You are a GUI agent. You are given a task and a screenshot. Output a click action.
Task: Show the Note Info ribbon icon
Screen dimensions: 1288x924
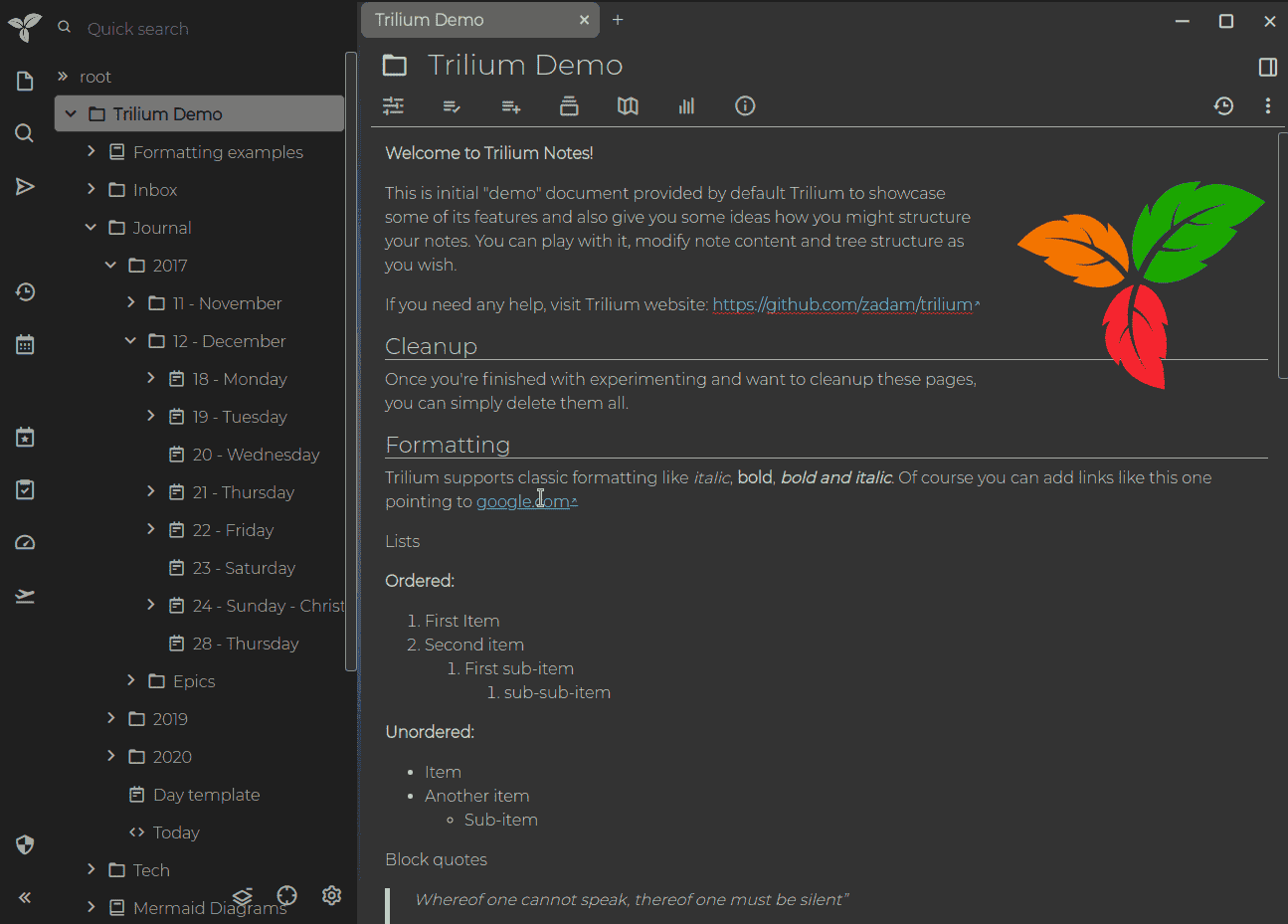click(x=745, y=106)
